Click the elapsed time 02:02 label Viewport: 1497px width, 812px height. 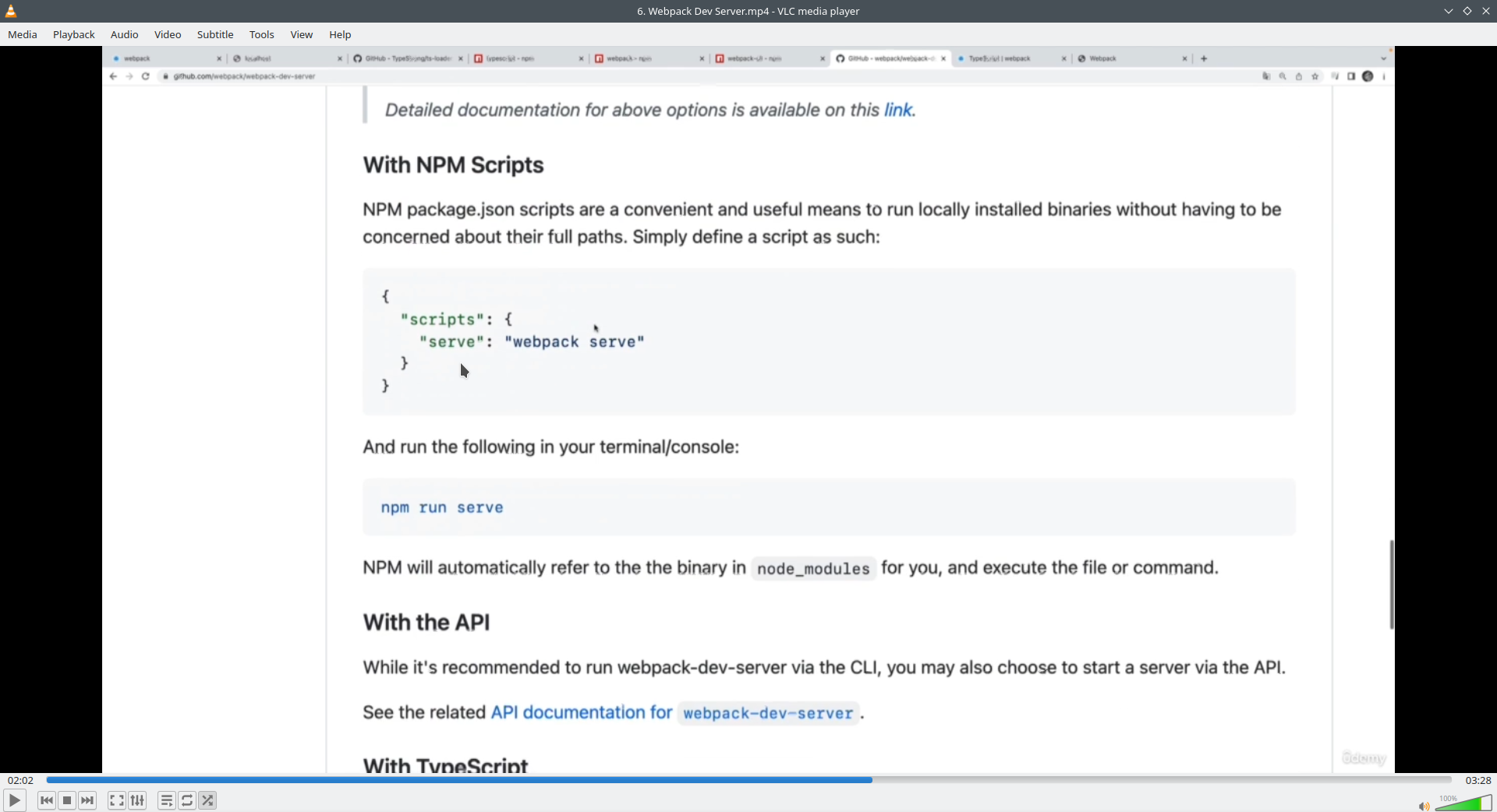(x=21, y=780)
